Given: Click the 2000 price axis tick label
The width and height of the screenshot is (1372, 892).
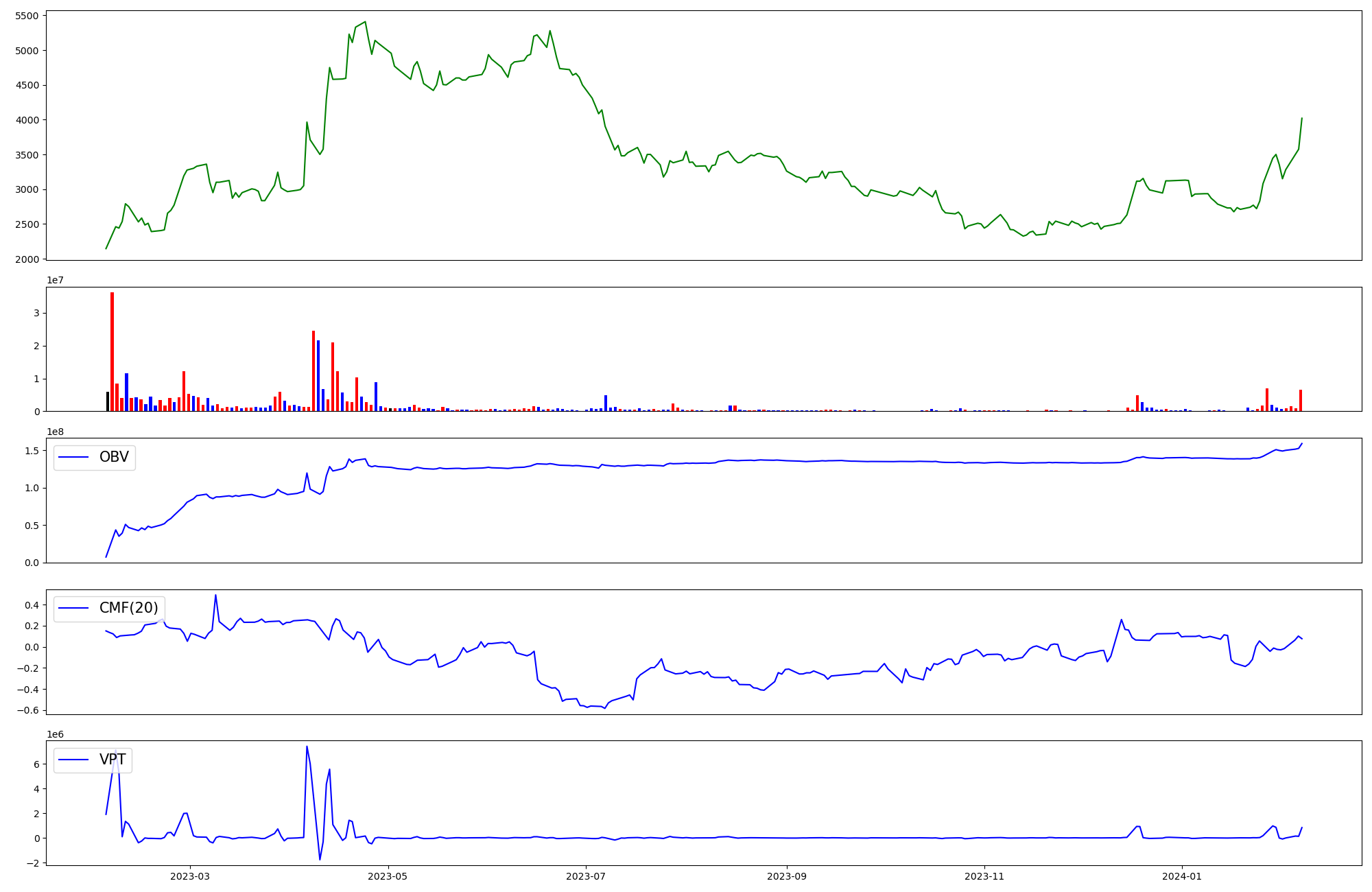Looking at the screenshot, I should pyautogui.click(x=27, y=259).
